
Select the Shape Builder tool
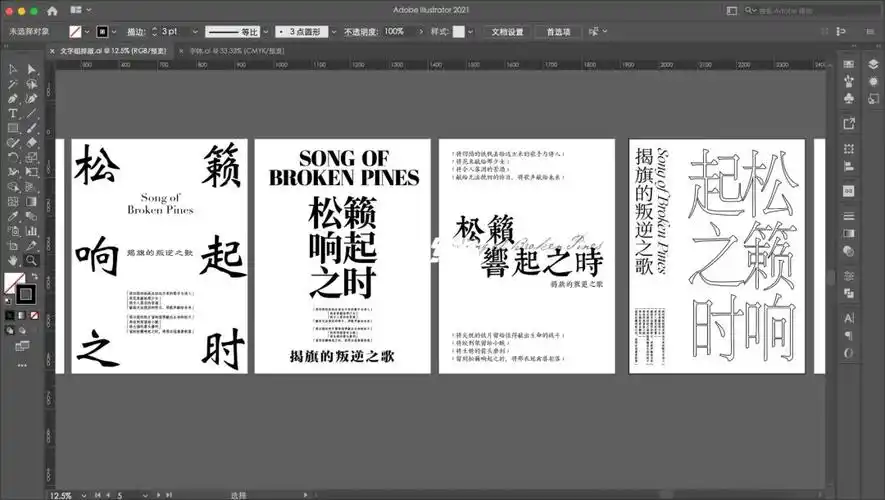(x=12, y=187)
